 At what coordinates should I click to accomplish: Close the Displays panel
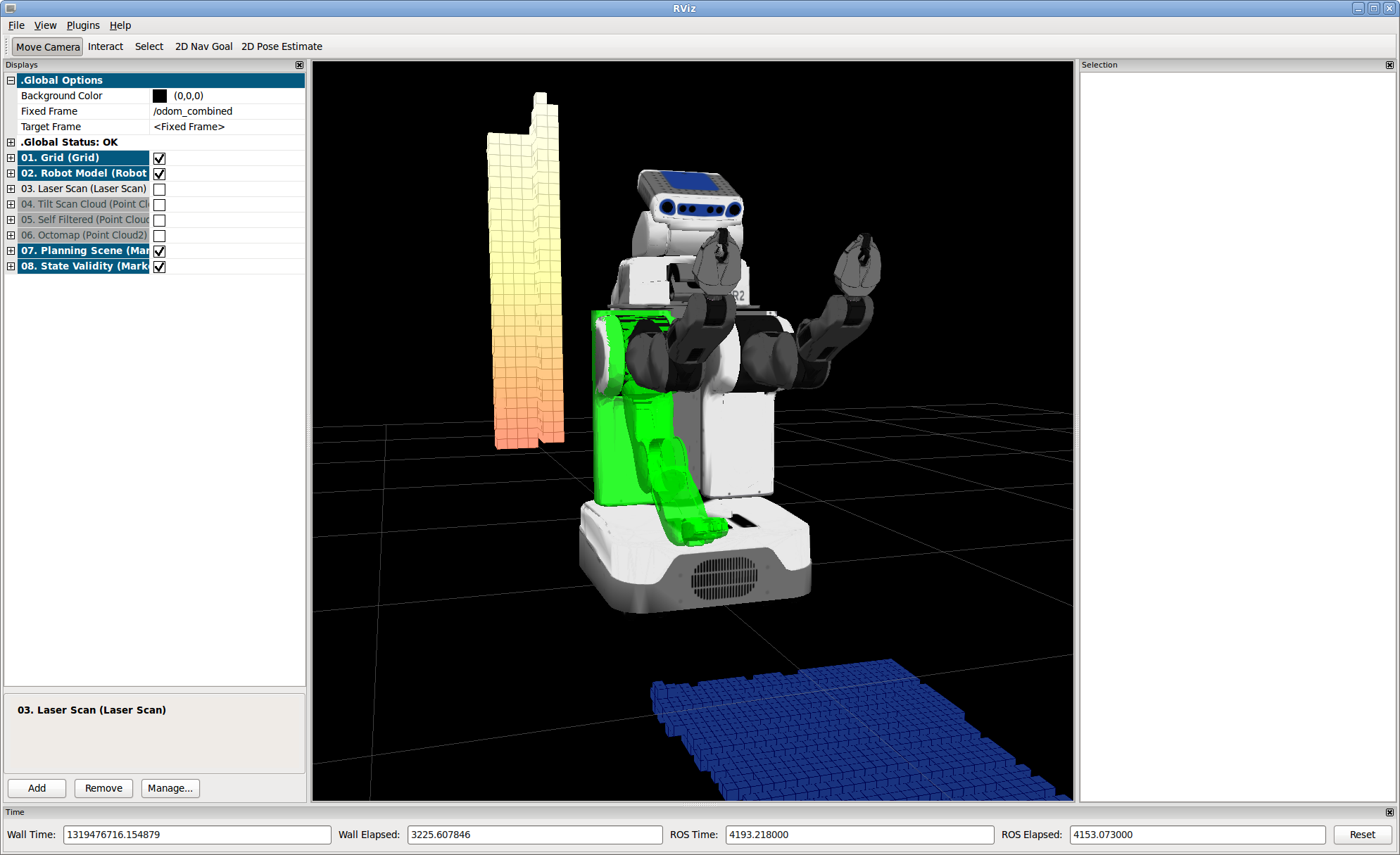[299, 65]
